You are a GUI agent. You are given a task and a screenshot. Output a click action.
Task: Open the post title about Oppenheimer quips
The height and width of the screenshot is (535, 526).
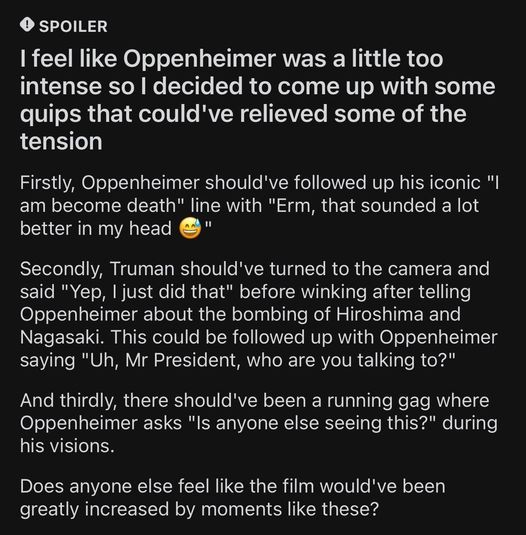pyautogui.click(x=258, y=100)
